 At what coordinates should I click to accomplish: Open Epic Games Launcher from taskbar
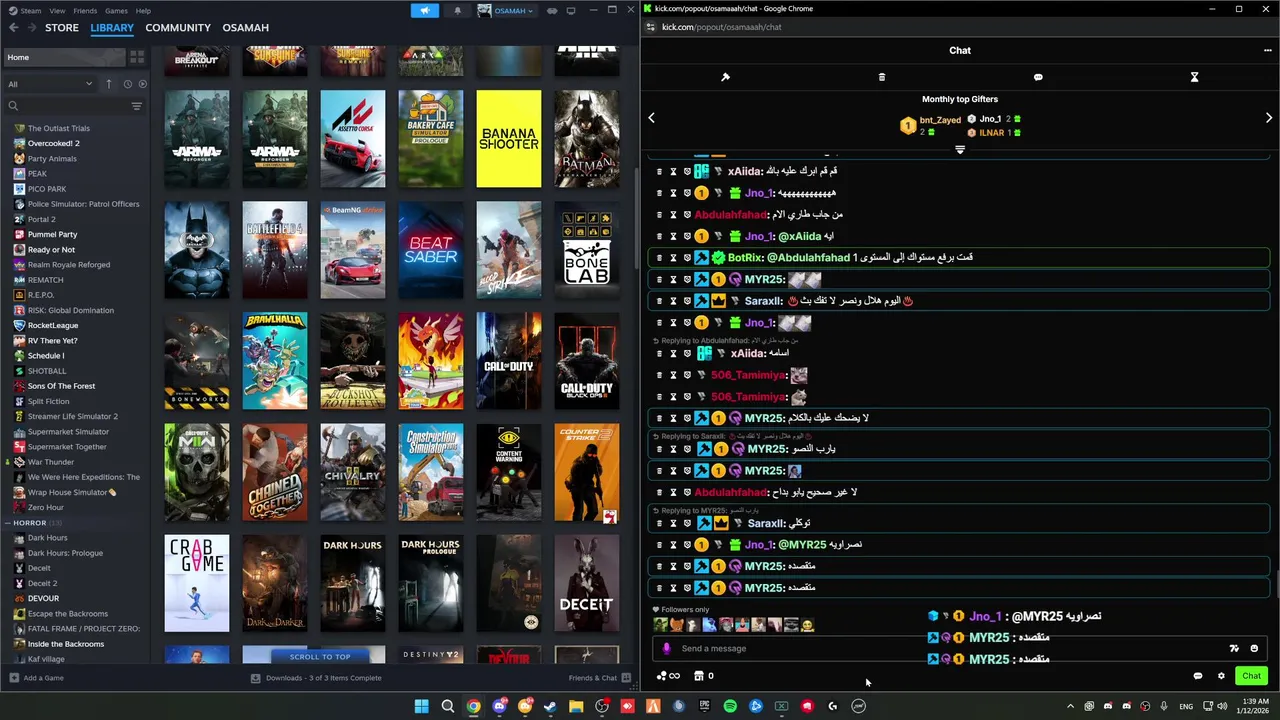pos(704,706)
